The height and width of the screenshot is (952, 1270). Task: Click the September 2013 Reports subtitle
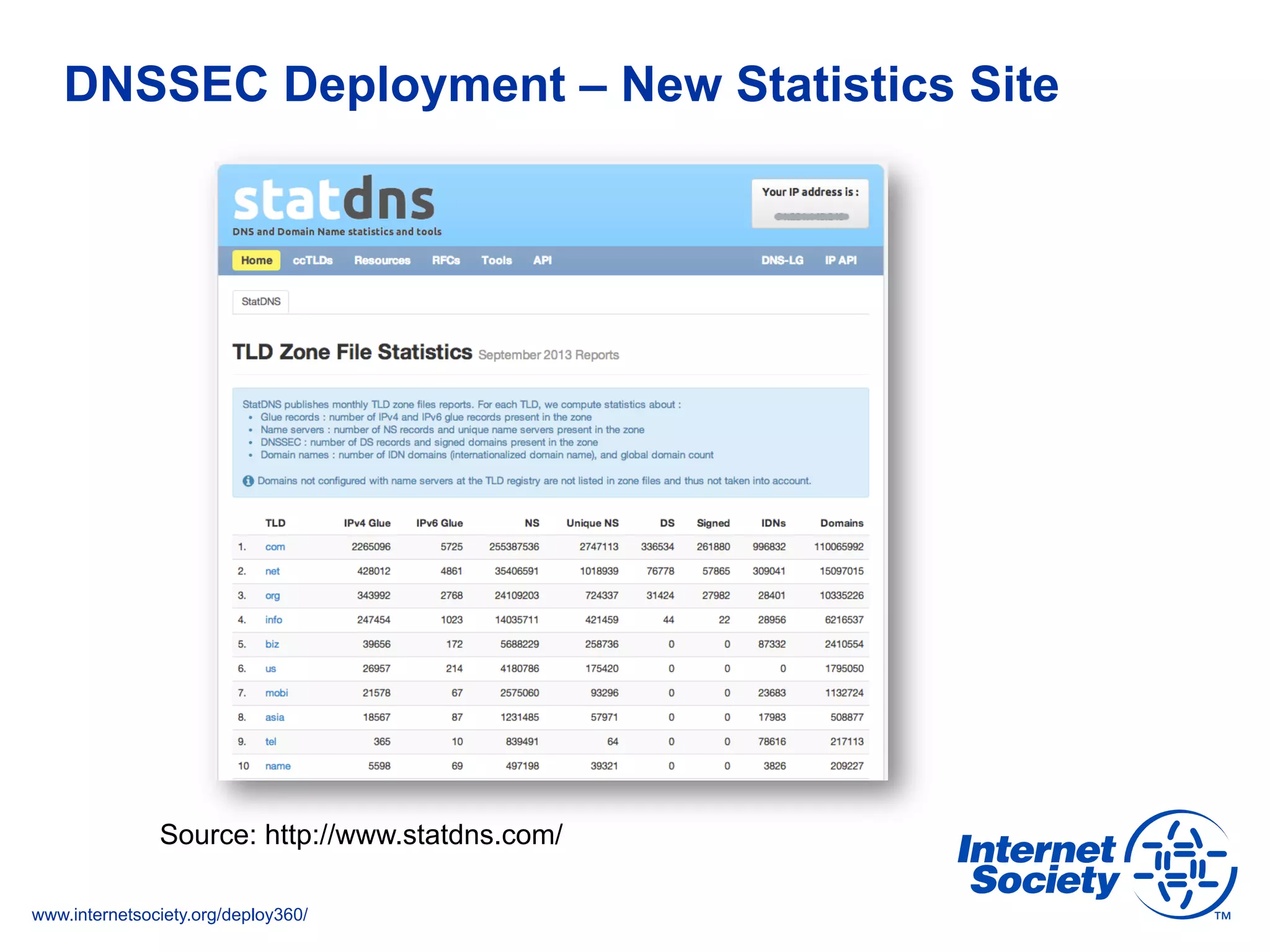[x=548, y=355]
